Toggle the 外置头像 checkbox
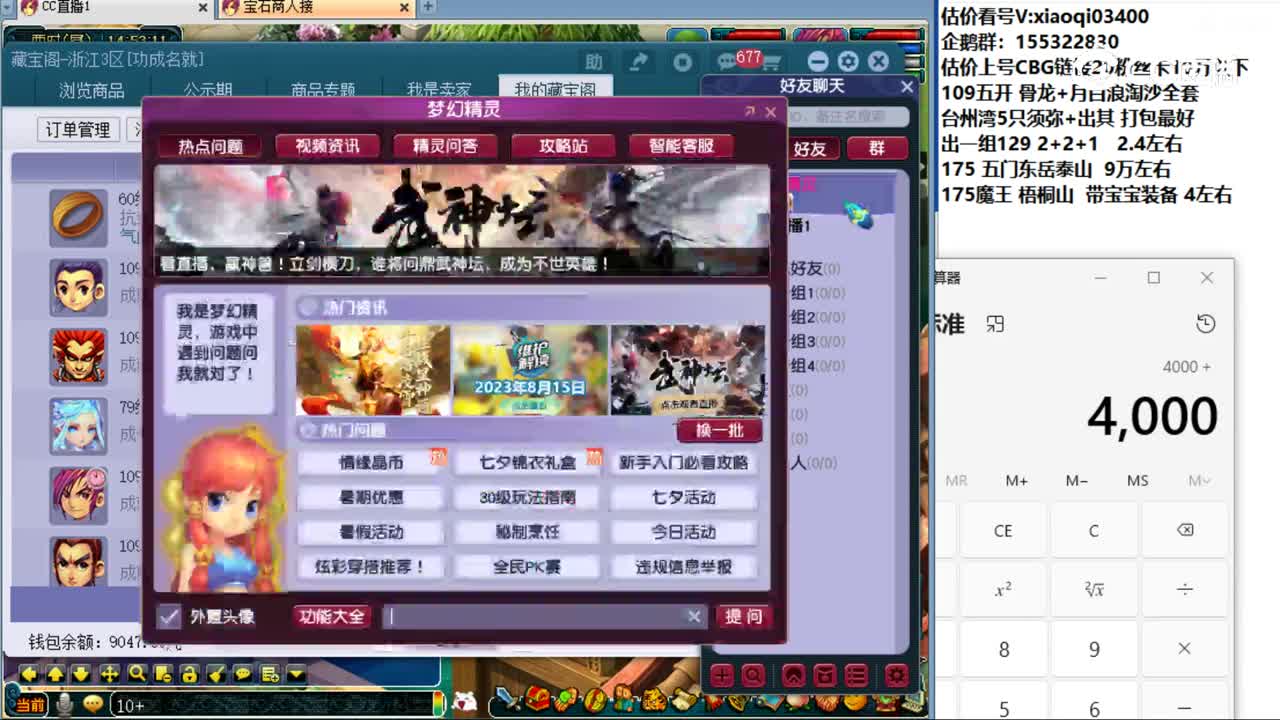1280x720 pixels. [x=168, y=617]
